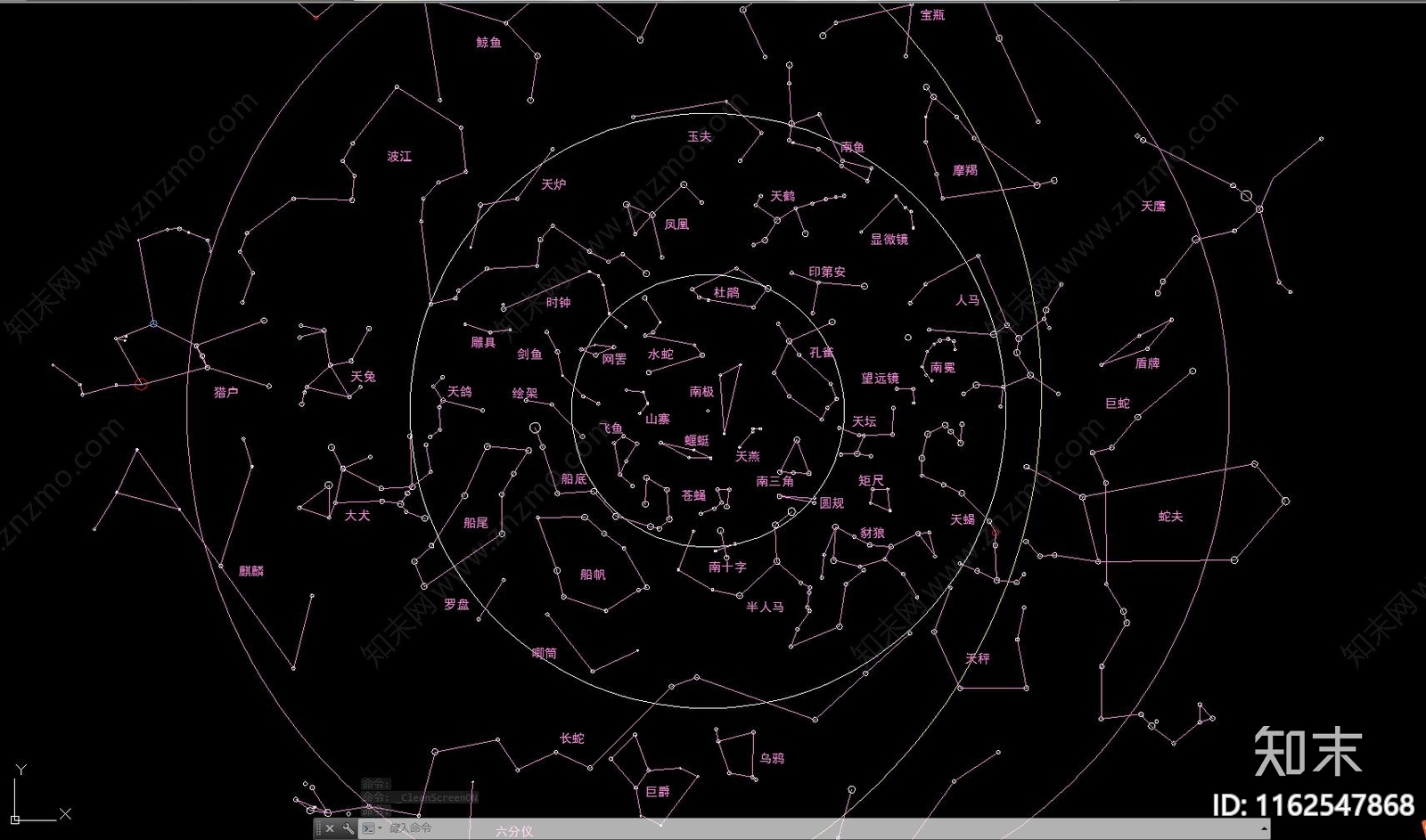Pick the 天鹰 text label
1426x840 pixels.
[1153, 206]
